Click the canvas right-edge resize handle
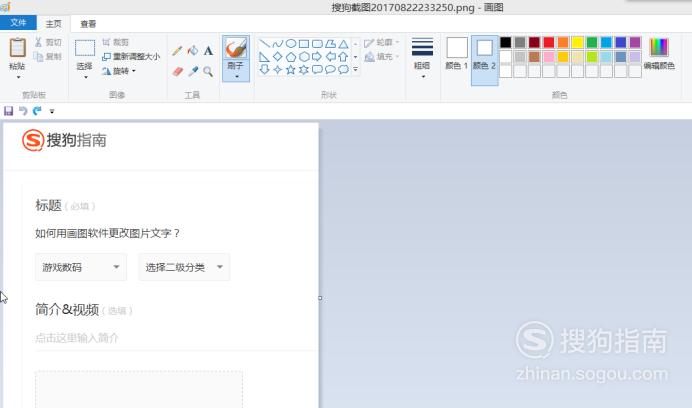The image size is (692, 408). point(320,298)
